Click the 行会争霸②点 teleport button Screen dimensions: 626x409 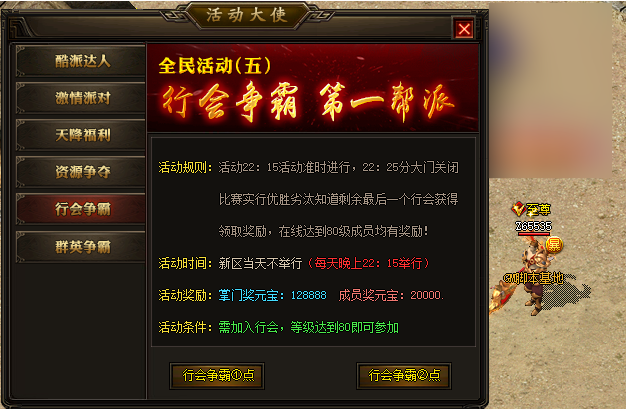pyautogui.click(x=404, y=375)
